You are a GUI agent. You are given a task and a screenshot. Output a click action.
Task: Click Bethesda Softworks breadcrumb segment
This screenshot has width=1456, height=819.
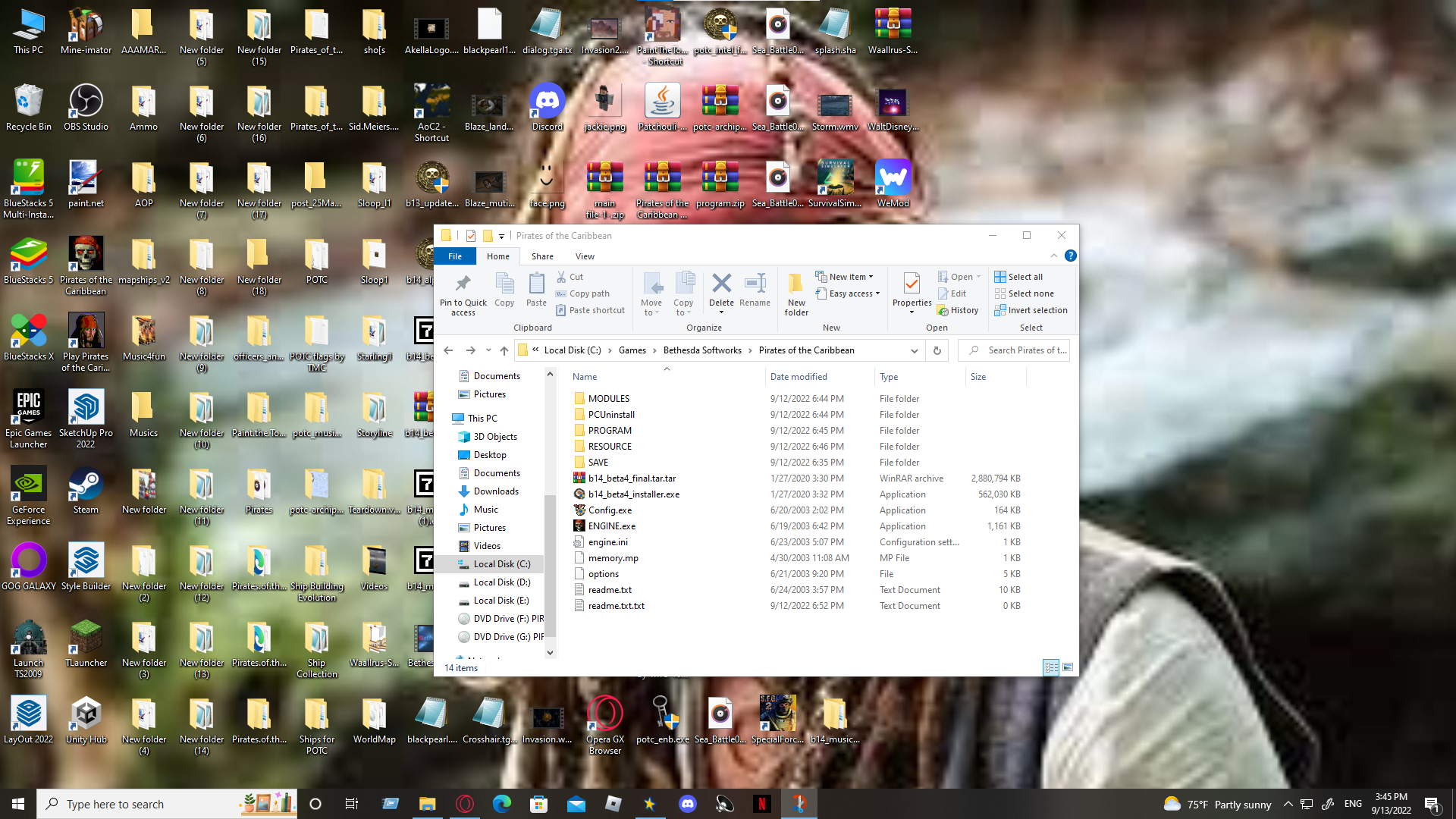pyautogui.click(x=702, y=350)
